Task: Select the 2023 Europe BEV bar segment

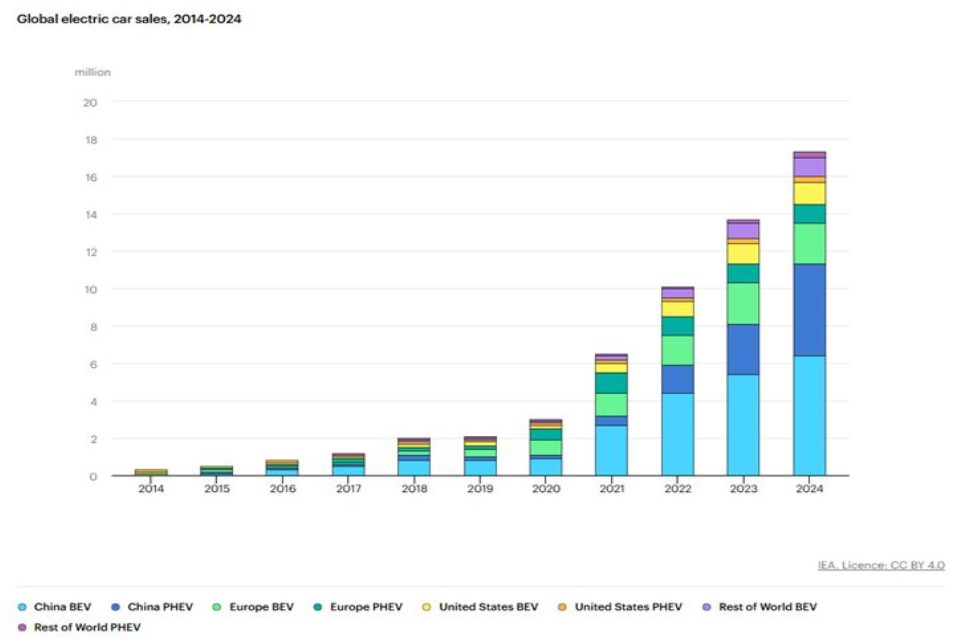Action: [743, 303]
